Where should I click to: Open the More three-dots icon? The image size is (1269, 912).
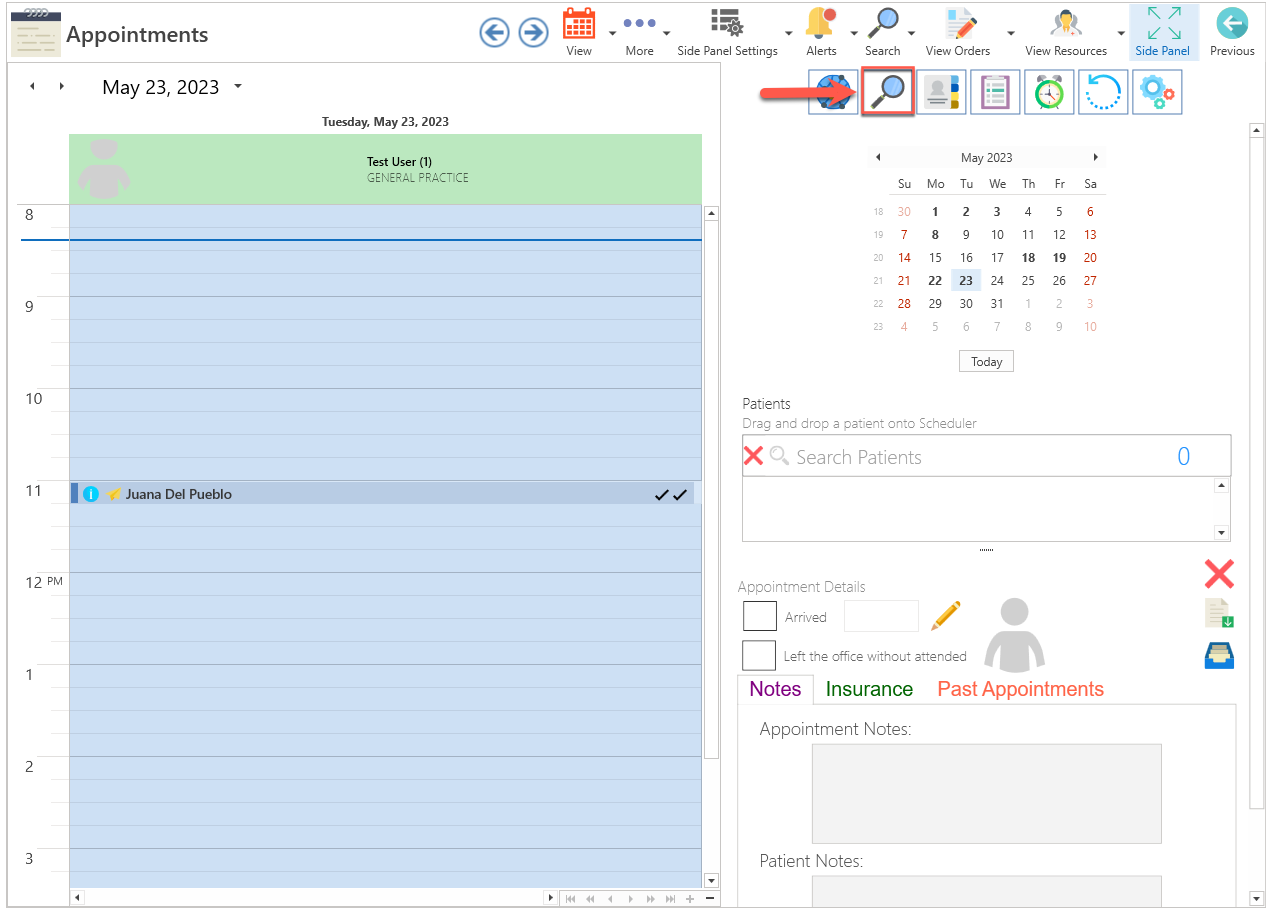click(639, 24)
